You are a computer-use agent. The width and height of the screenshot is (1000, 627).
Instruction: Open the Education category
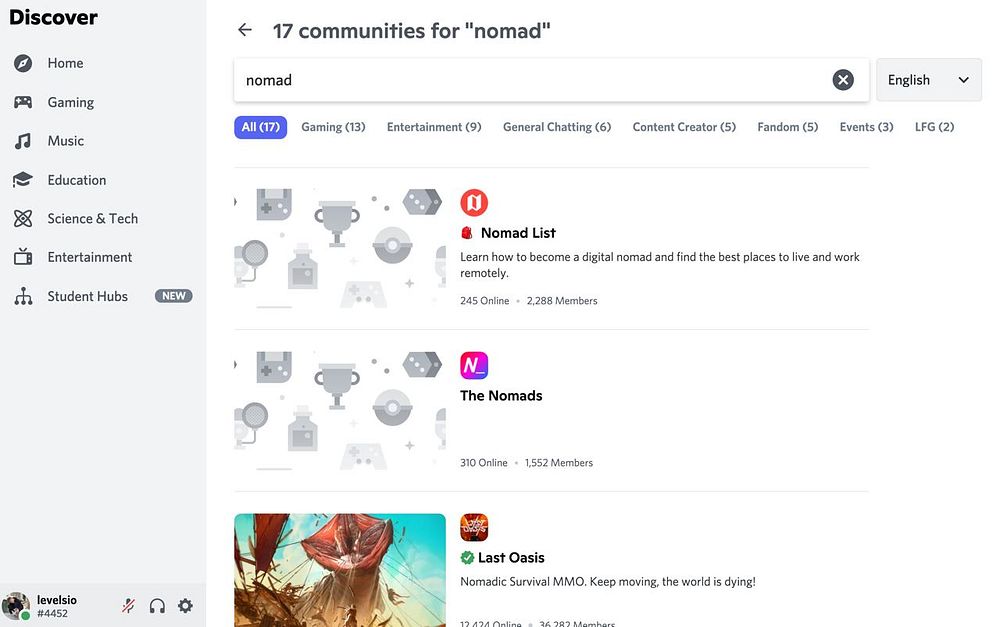pyautogui.click(x=76, y=180)
